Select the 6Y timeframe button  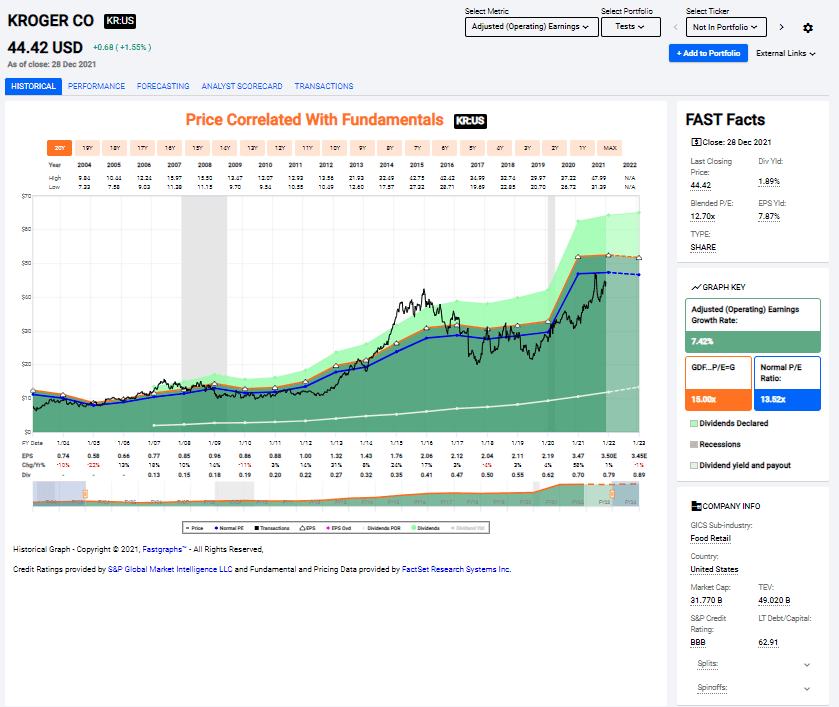tap(445, 148)
